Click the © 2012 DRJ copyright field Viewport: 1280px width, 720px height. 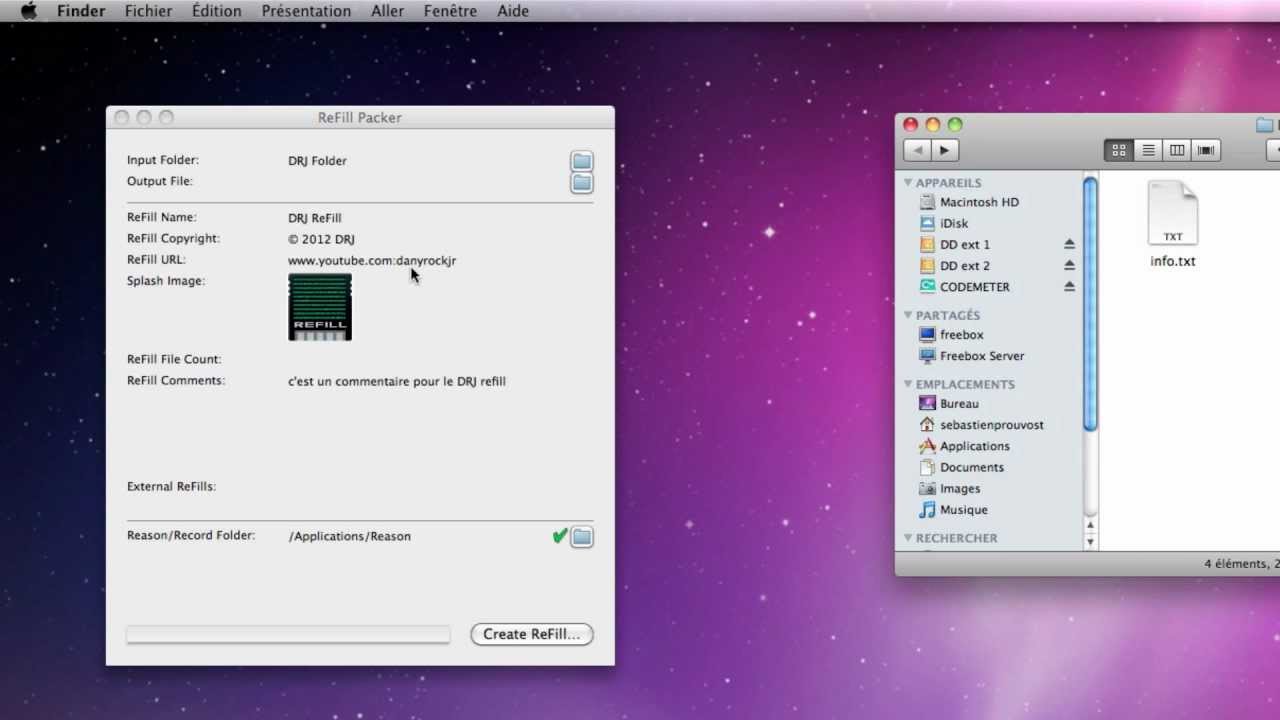click(x=321, y=239)
